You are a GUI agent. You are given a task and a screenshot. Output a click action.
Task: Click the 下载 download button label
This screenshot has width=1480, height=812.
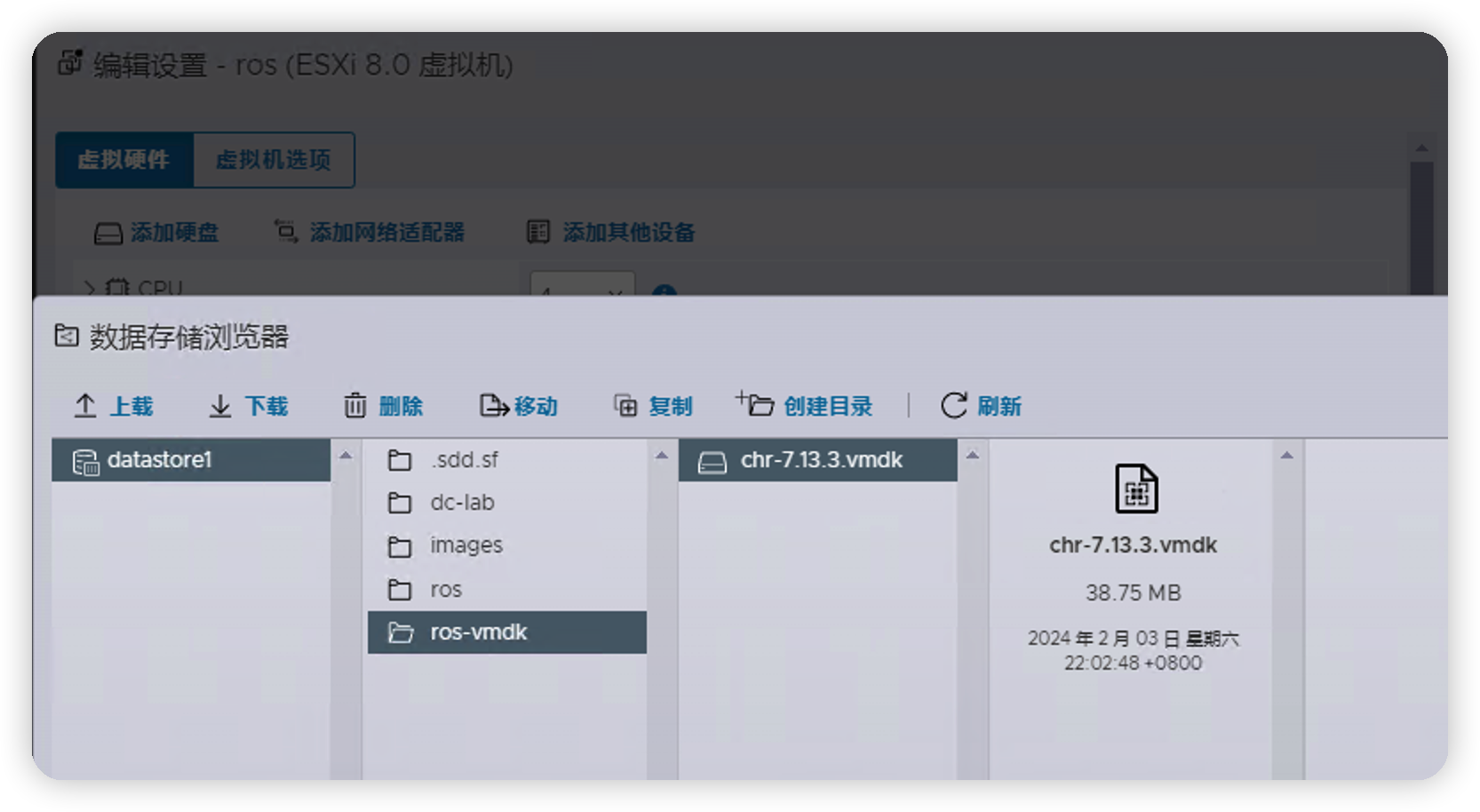267,406
